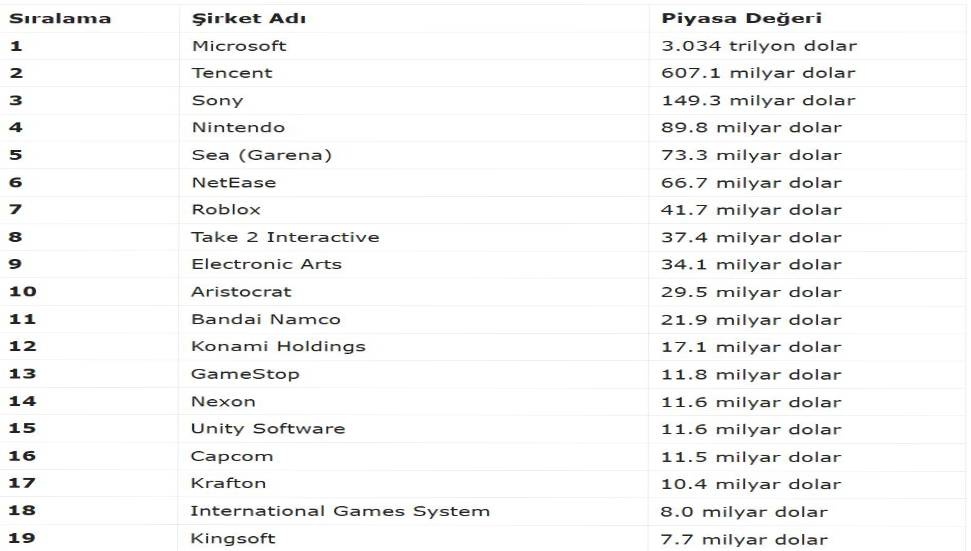
Task: Click the GameStop company name
Action: [x=245, y=374]
